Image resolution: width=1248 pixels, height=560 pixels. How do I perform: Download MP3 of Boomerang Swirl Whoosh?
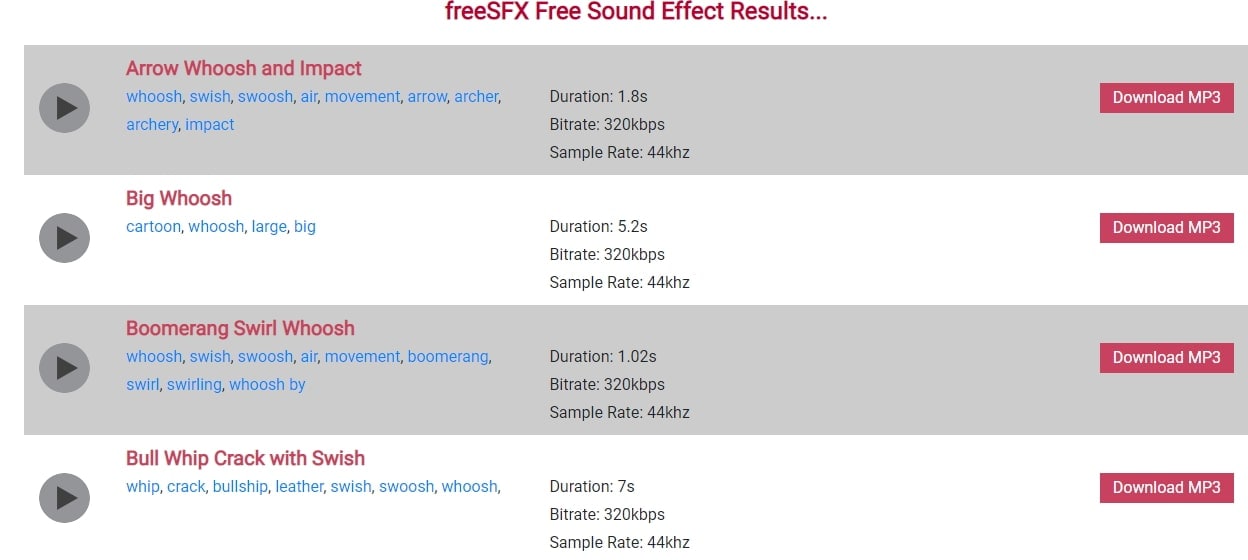click(x=1166, y=358)
